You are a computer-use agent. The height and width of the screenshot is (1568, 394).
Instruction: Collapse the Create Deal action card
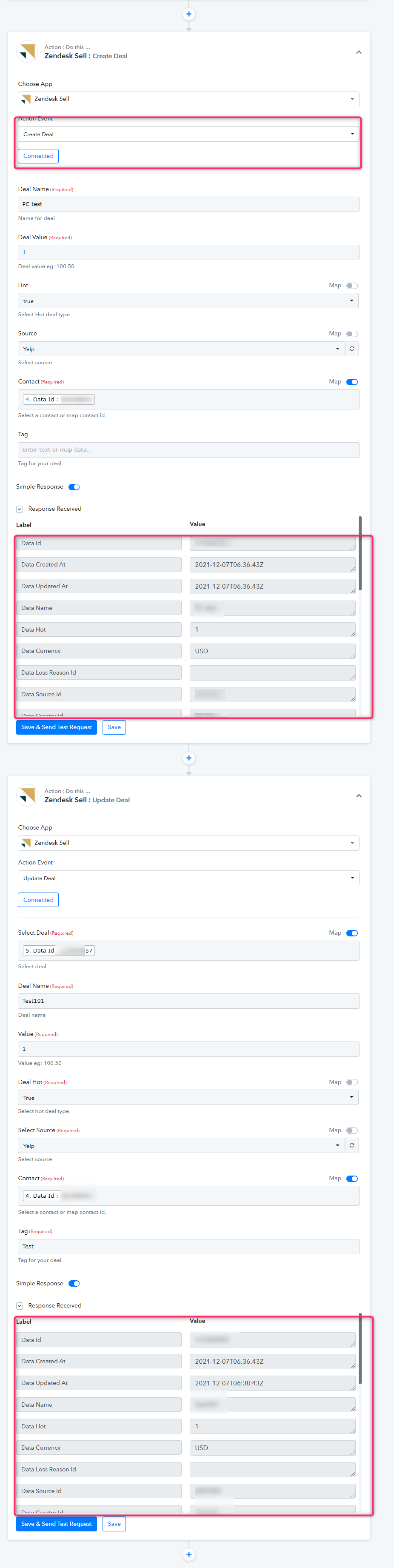(359, 52)
